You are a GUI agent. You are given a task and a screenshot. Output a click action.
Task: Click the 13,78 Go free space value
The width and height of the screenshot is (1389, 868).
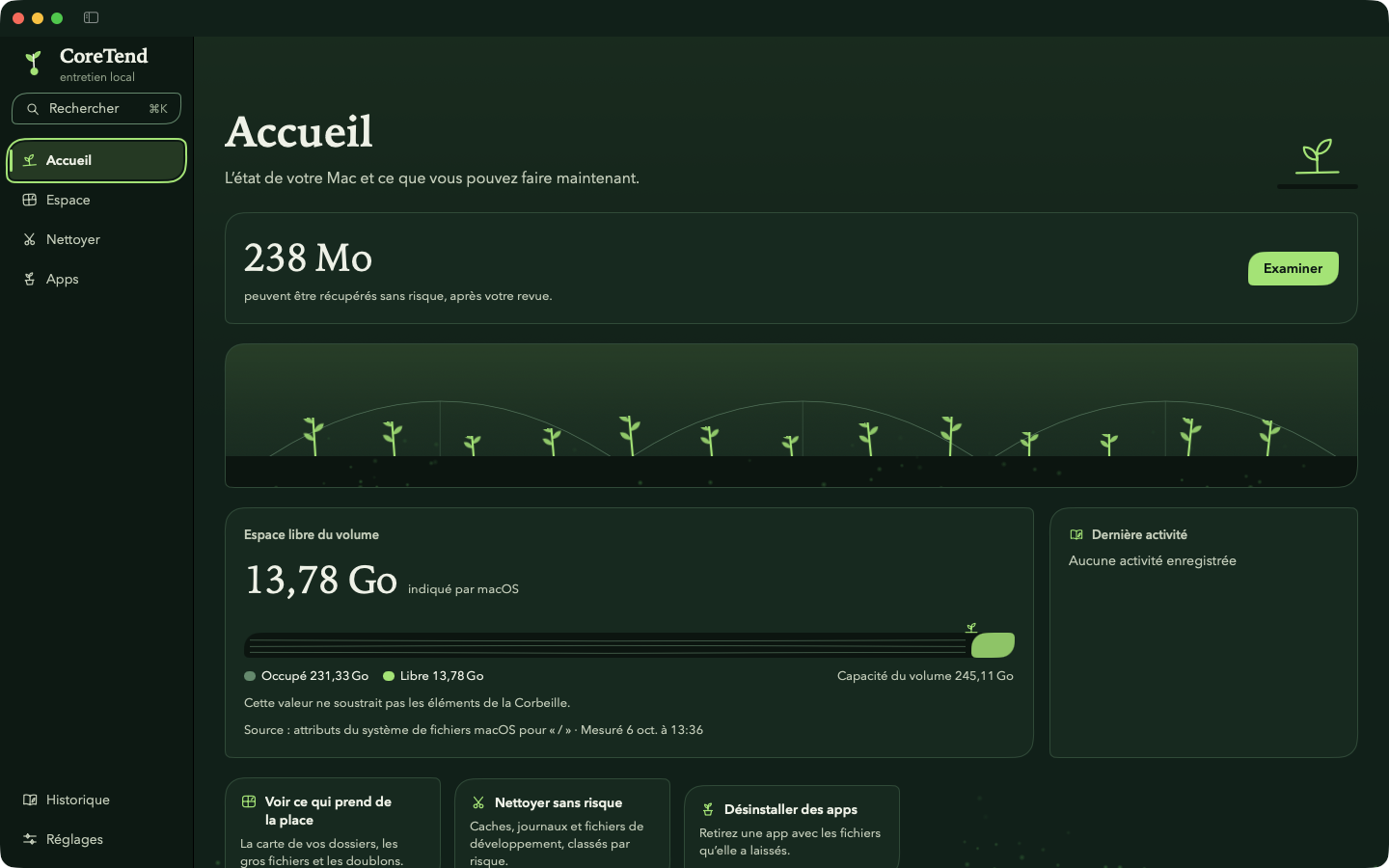tap(321, 580)
